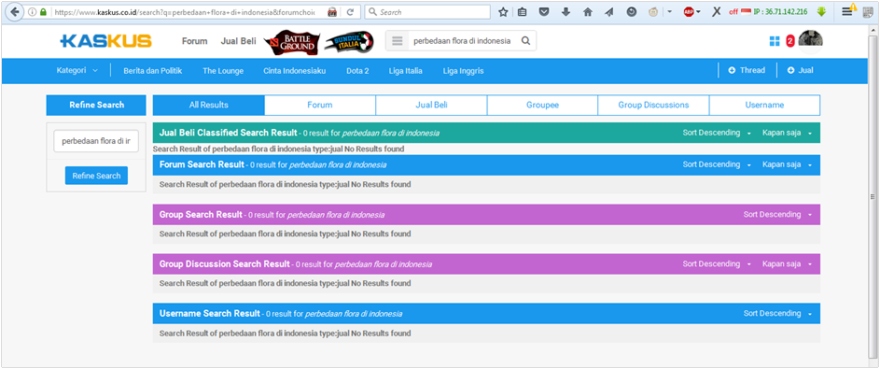Expand the Kategori dropdown
This screenshot has width=880, height=369.
[x=77, y=71]
